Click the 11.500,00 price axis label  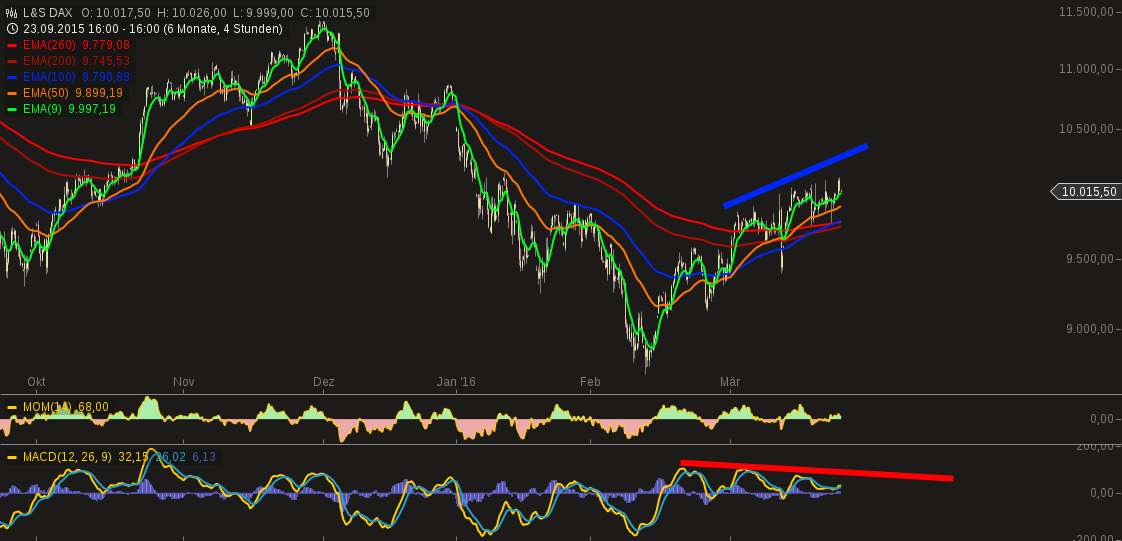point(1088,11)
